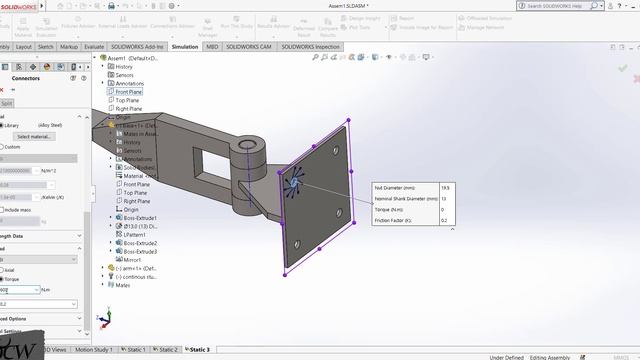Open the DimXpertManager tab icon
640x360 pixels.
[33, 67]
